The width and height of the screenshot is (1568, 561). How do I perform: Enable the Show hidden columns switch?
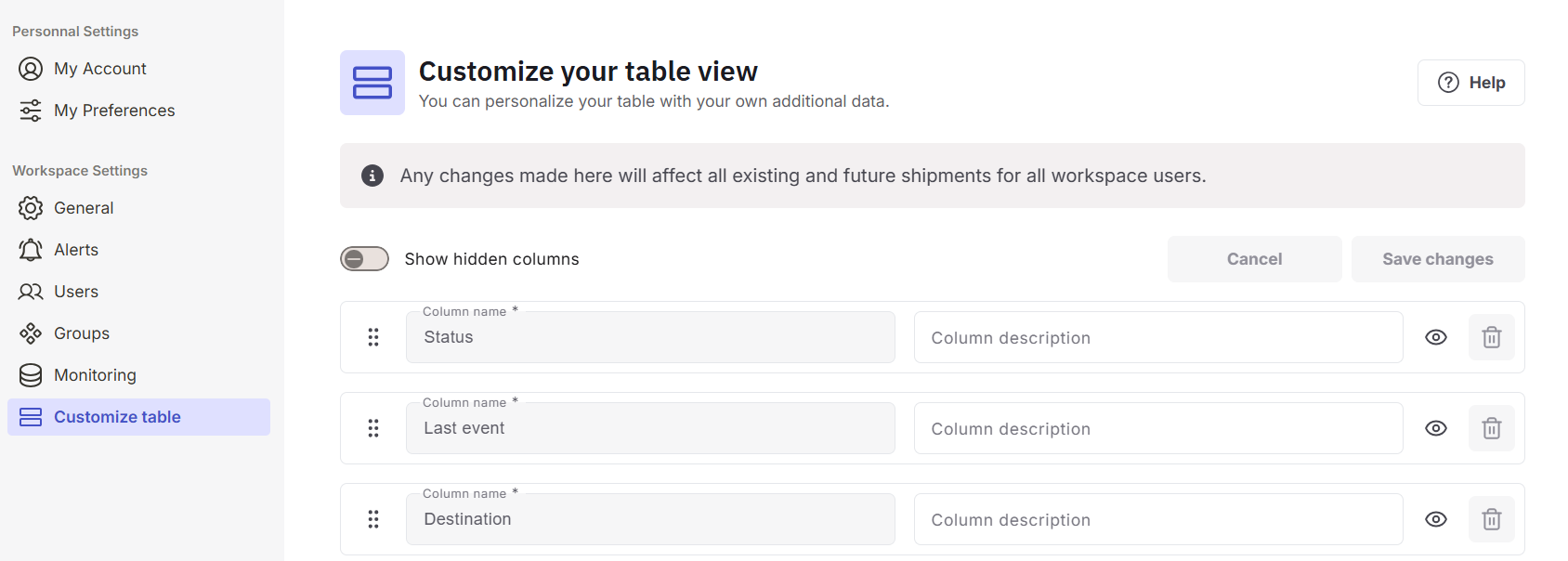(x=364, y=259)
